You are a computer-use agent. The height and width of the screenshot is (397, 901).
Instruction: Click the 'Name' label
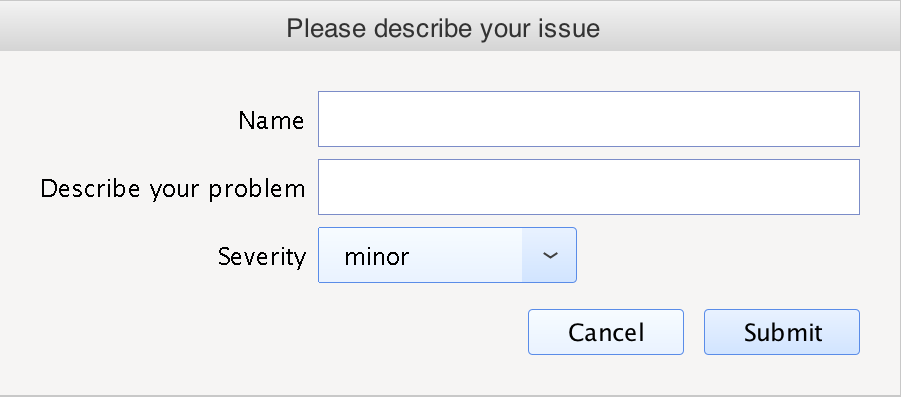tap(271, 121)
